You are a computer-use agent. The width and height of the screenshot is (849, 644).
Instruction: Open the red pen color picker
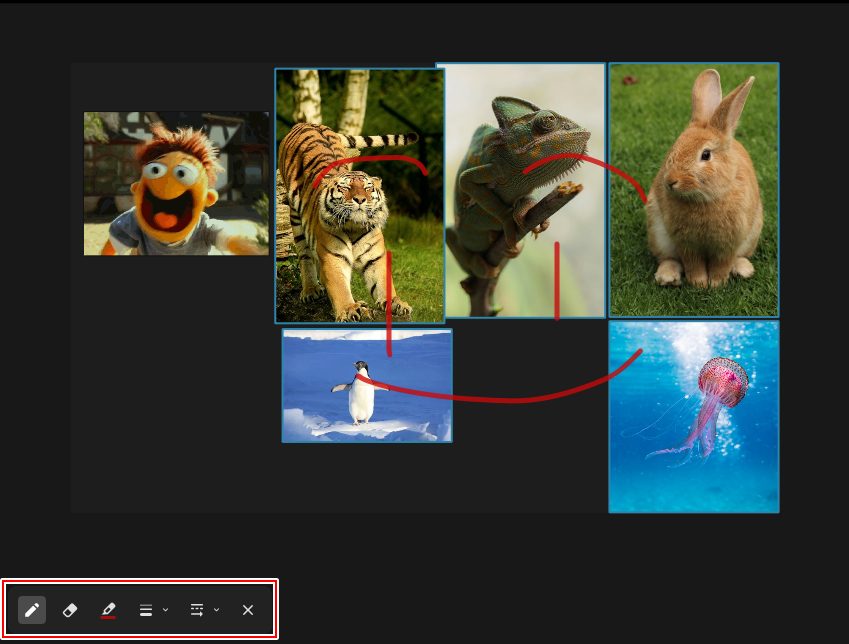tap(108, 610)
